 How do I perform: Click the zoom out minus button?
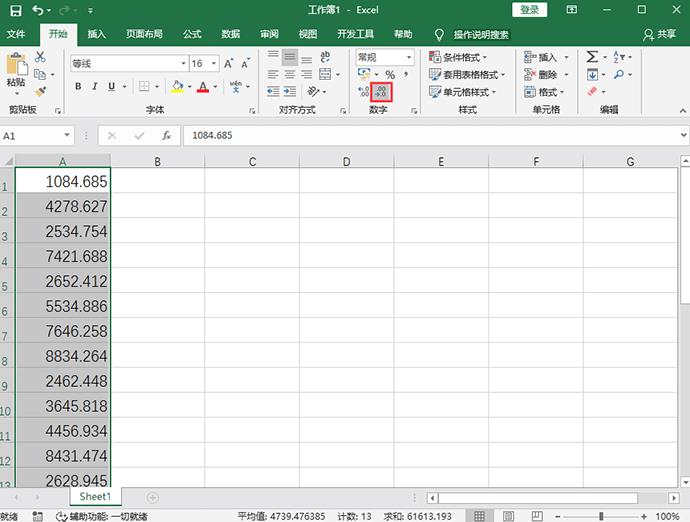pos(558,516)
